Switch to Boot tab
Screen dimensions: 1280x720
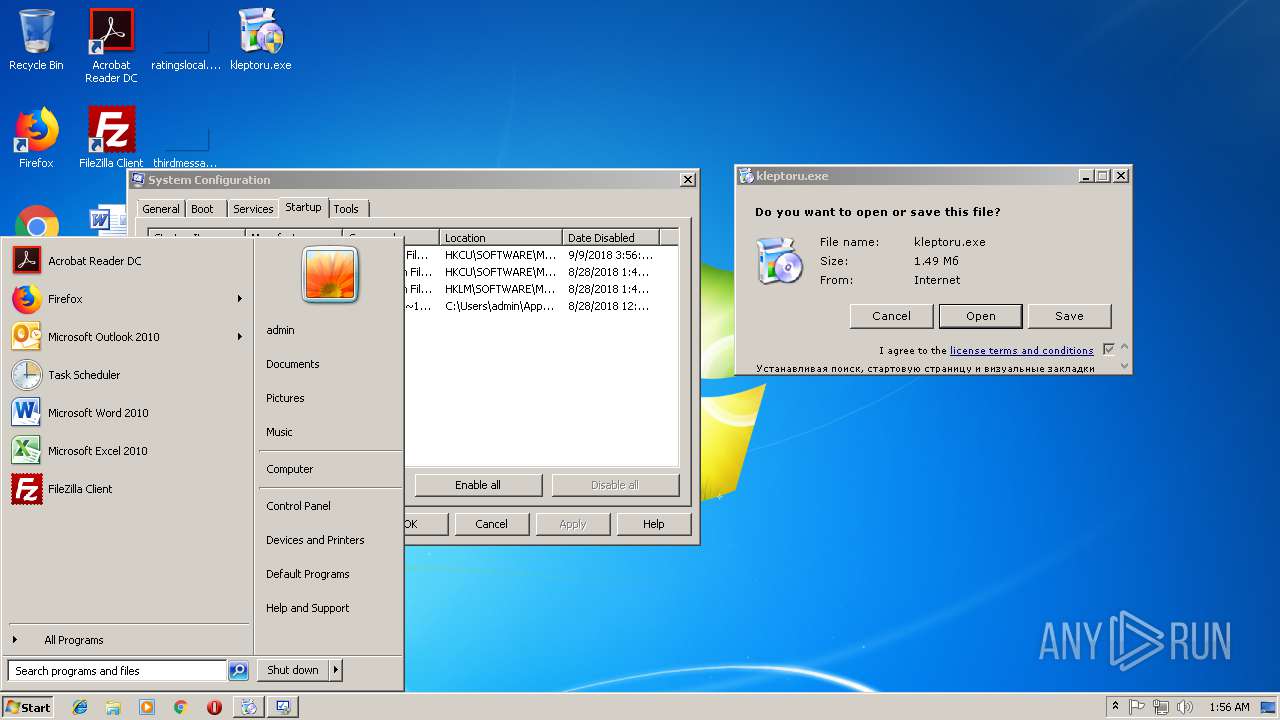click(202, 209)
